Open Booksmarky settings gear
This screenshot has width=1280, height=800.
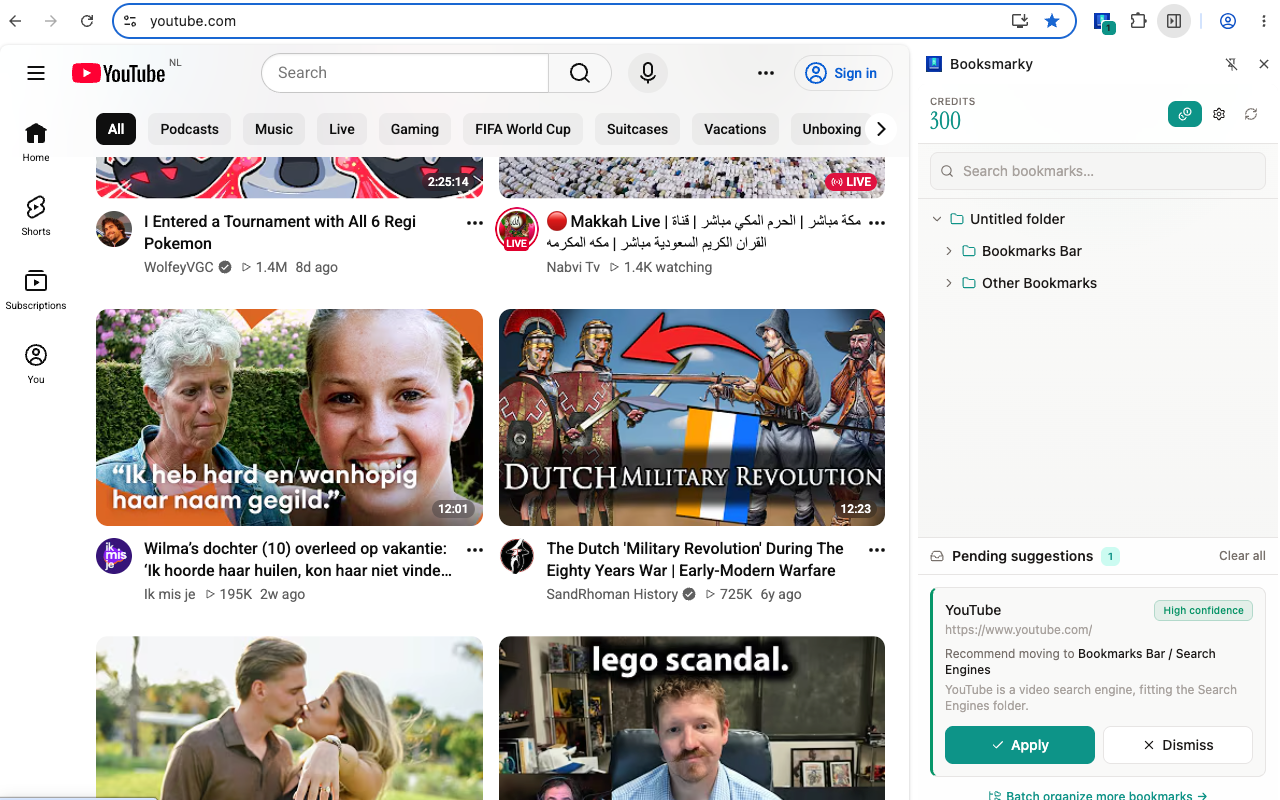[1219, 114]
